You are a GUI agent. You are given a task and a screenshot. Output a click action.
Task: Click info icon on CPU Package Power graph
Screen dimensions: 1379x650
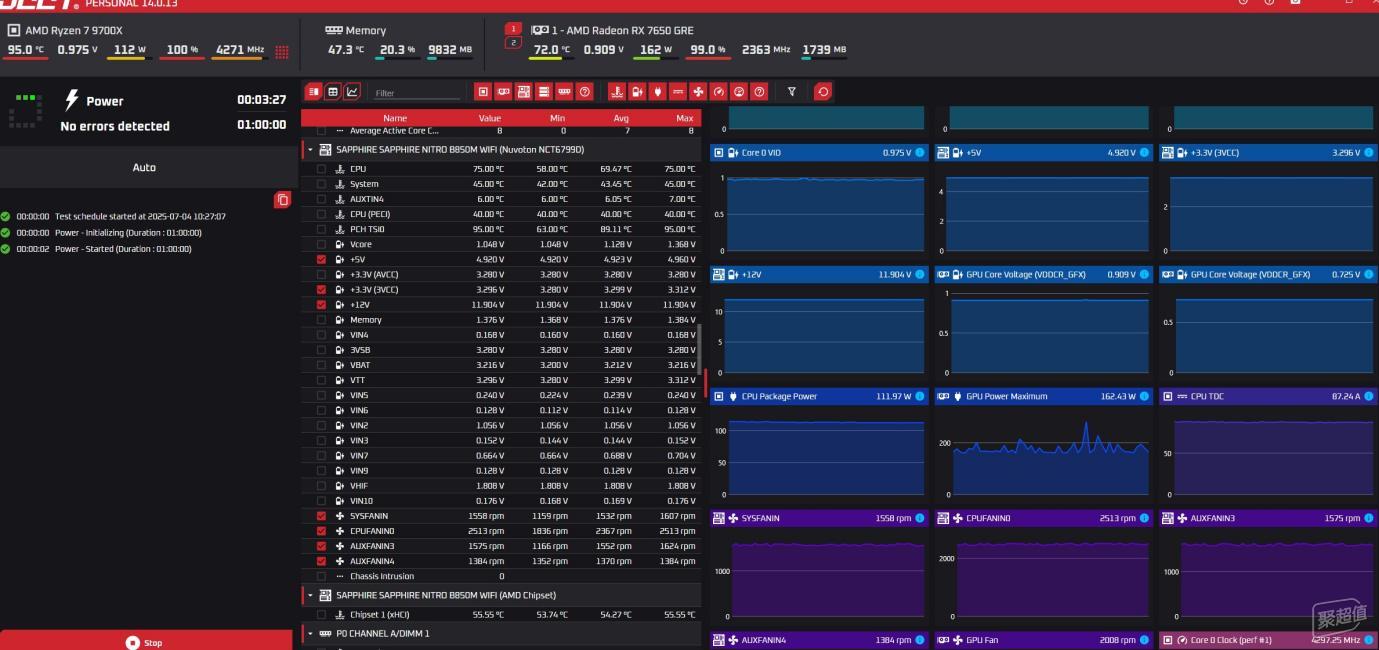[x=920, y=397]
